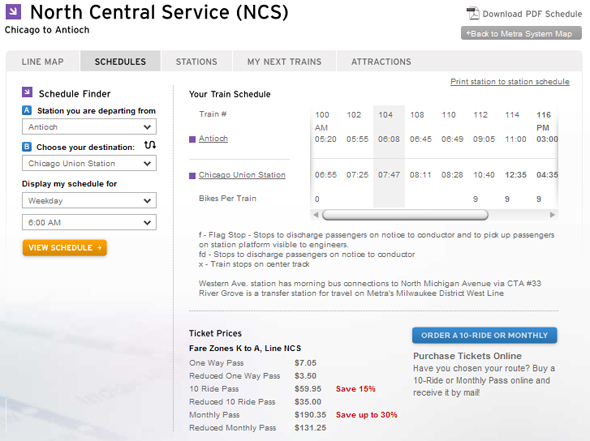Open the Chicago Union Station link in the schedule
The height and width of the screenshot is (441, 590).
[242, 175]
